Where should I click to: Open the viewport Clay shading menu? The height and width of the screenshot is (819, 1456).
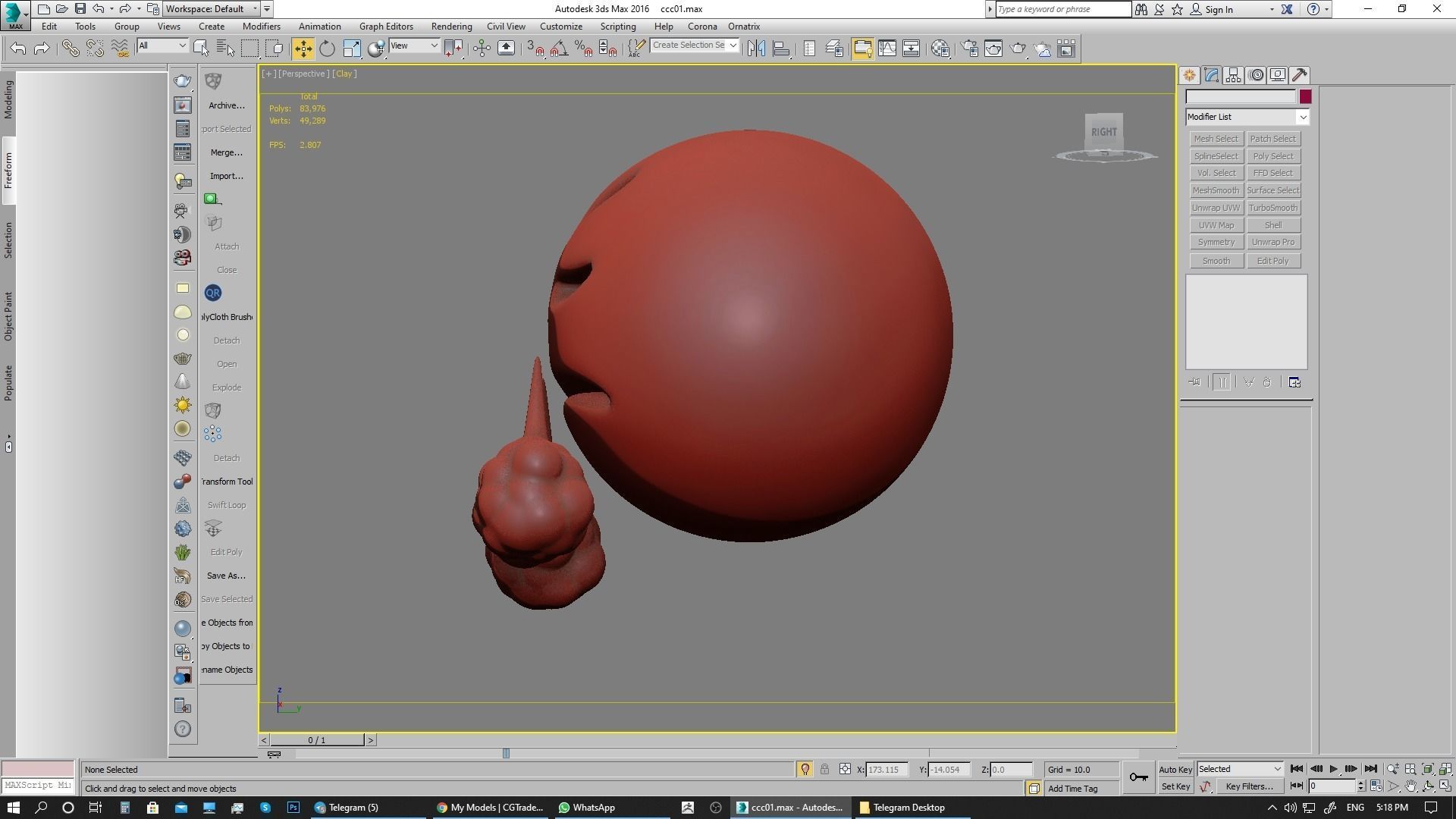[344, 74]
